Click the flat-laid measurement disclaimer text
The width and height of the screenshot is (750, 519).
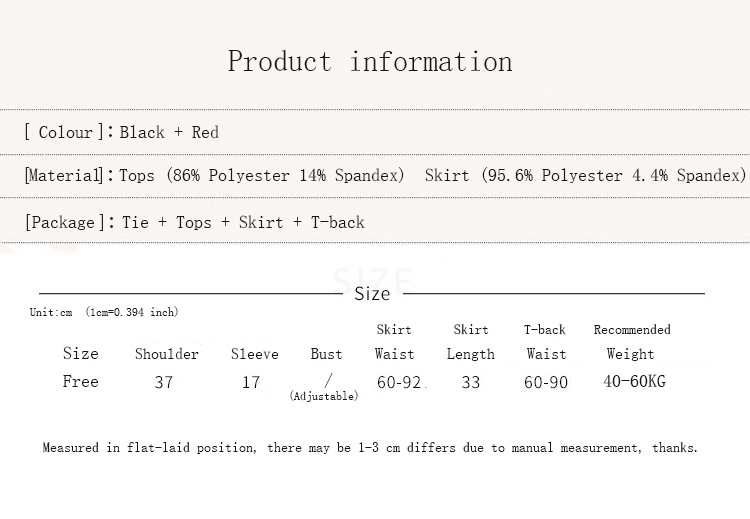[370, 448]
